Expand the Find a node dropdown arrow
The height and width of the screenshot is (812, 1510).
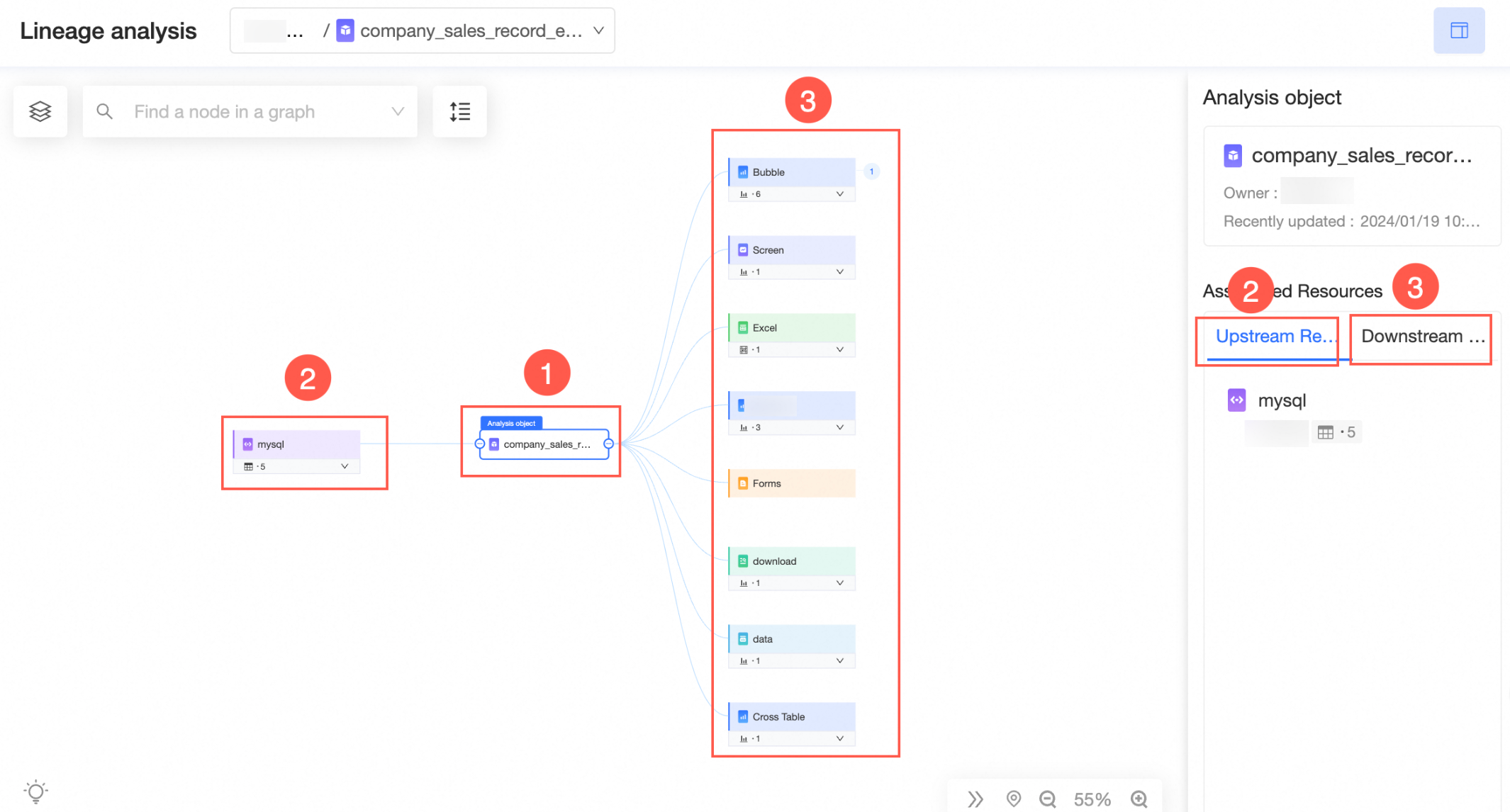pyautogui.click(x=398, y=111)
